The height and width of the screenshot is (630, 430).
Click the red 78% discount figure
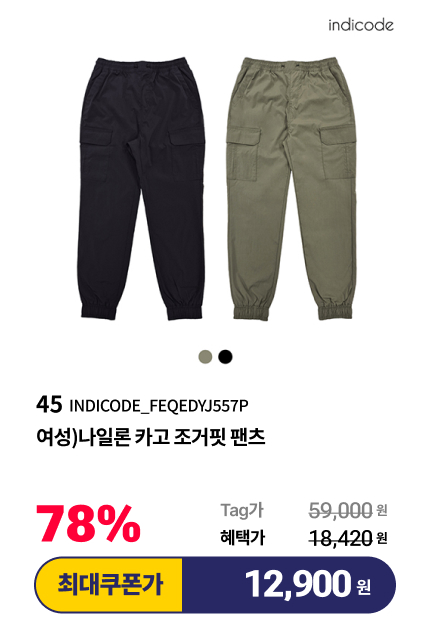(x=88, y=524)
